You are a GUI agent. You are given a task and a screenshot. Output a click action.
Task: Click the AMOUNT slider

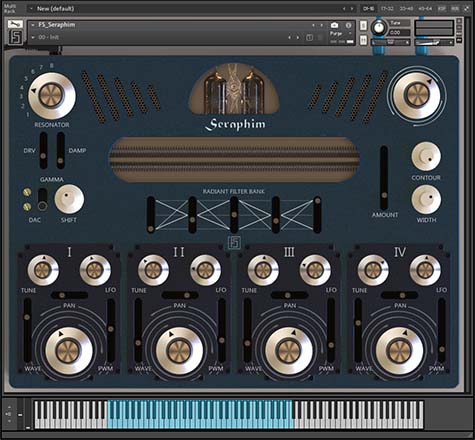(384, 177)
